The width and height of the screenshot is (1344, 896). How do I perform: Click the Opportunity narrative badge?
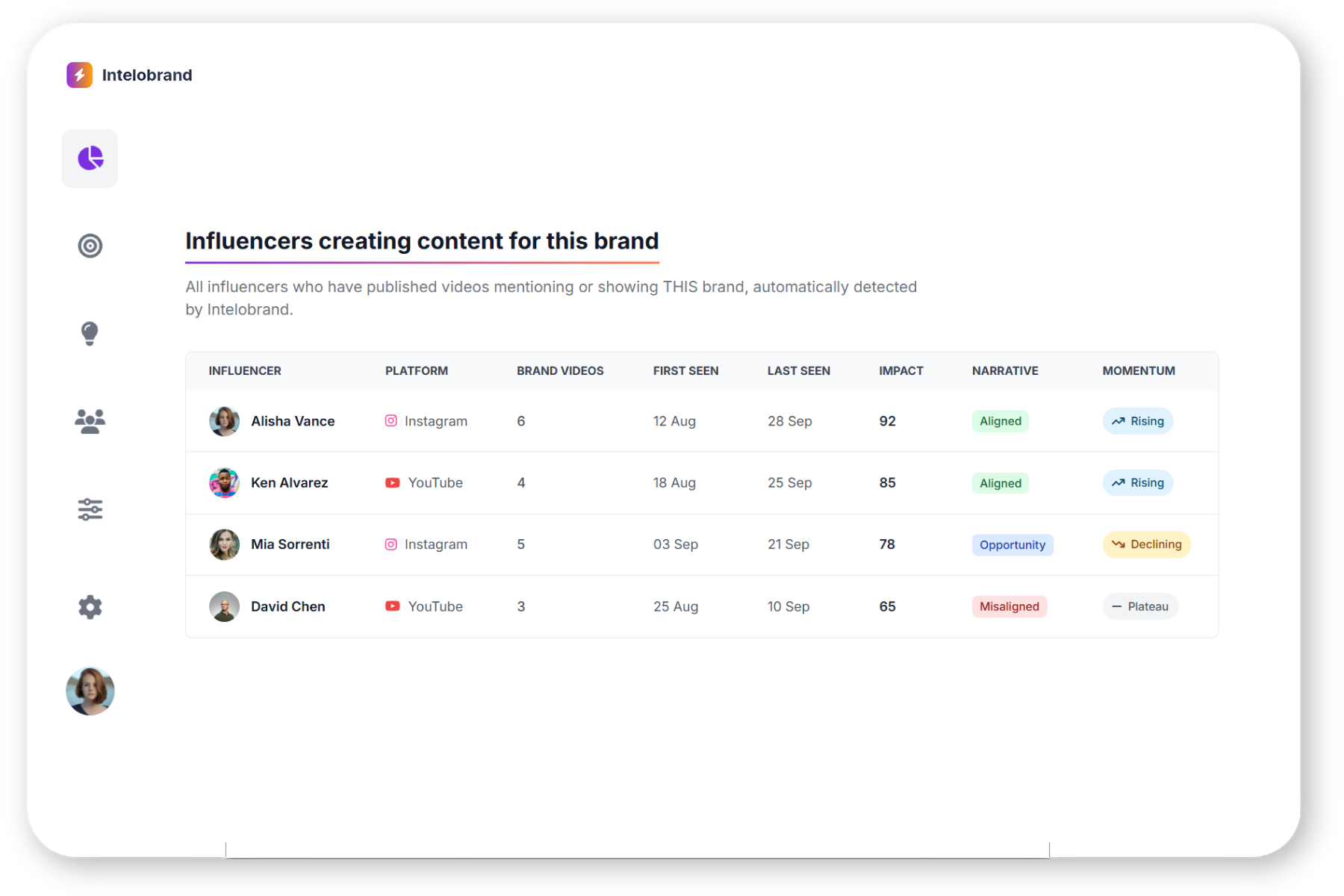point(1012,544)
